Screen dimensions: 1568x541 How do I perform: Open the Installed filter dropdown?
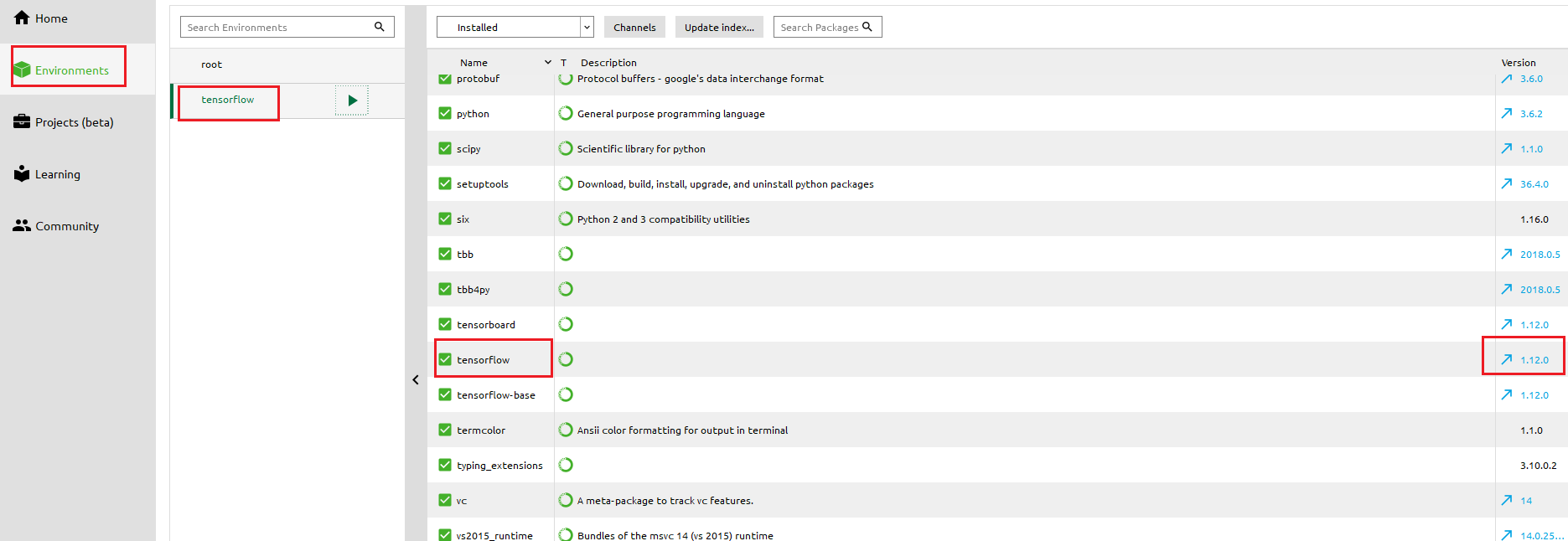pyautogui.click(x=515, y=27)
